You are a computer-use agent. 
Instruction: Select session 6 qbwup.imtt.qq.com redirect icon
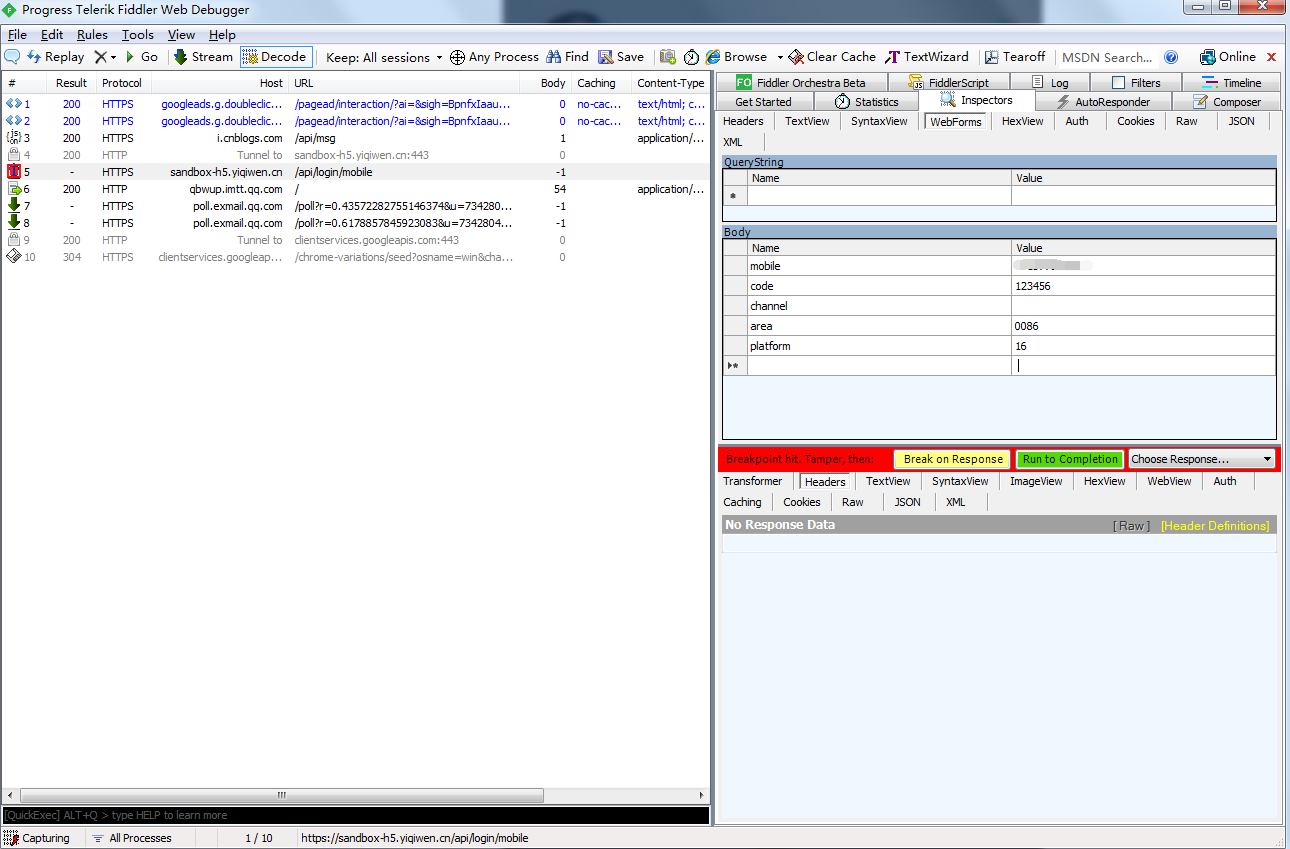[14, 189]
